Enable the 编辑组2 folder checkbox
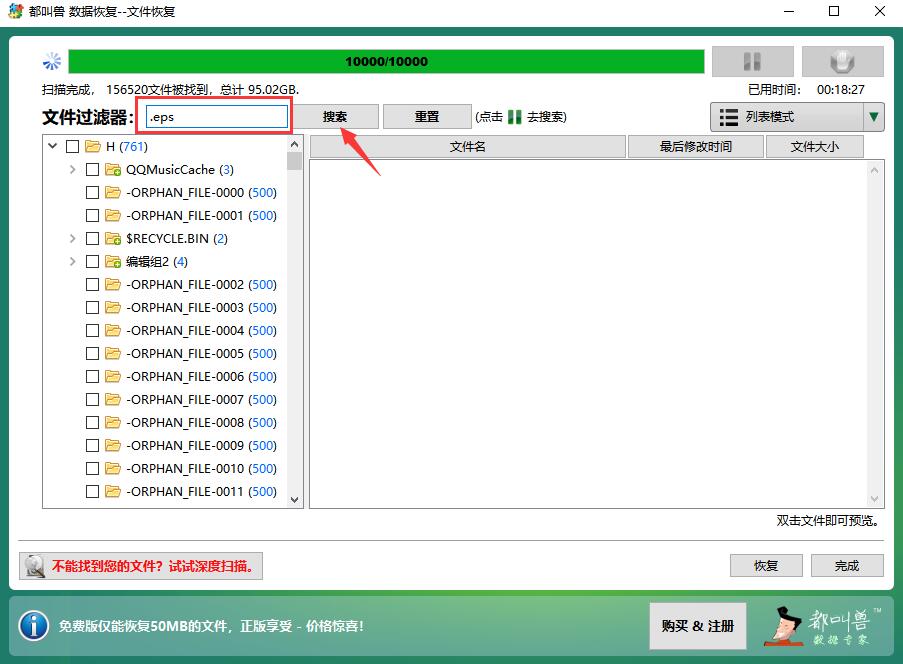 [93, 262]
